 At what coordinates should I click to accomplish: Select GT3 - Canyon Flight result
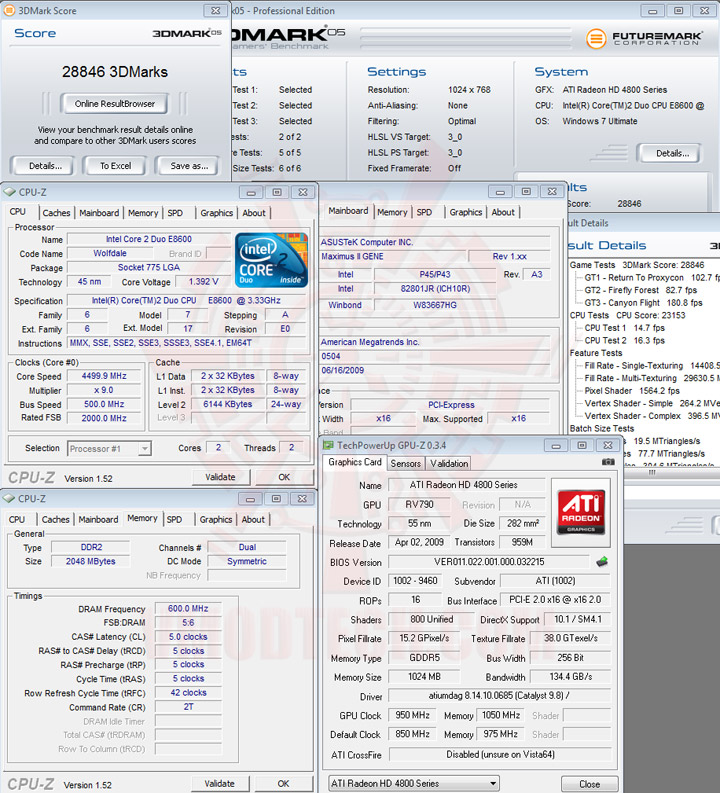click(643, 303)
